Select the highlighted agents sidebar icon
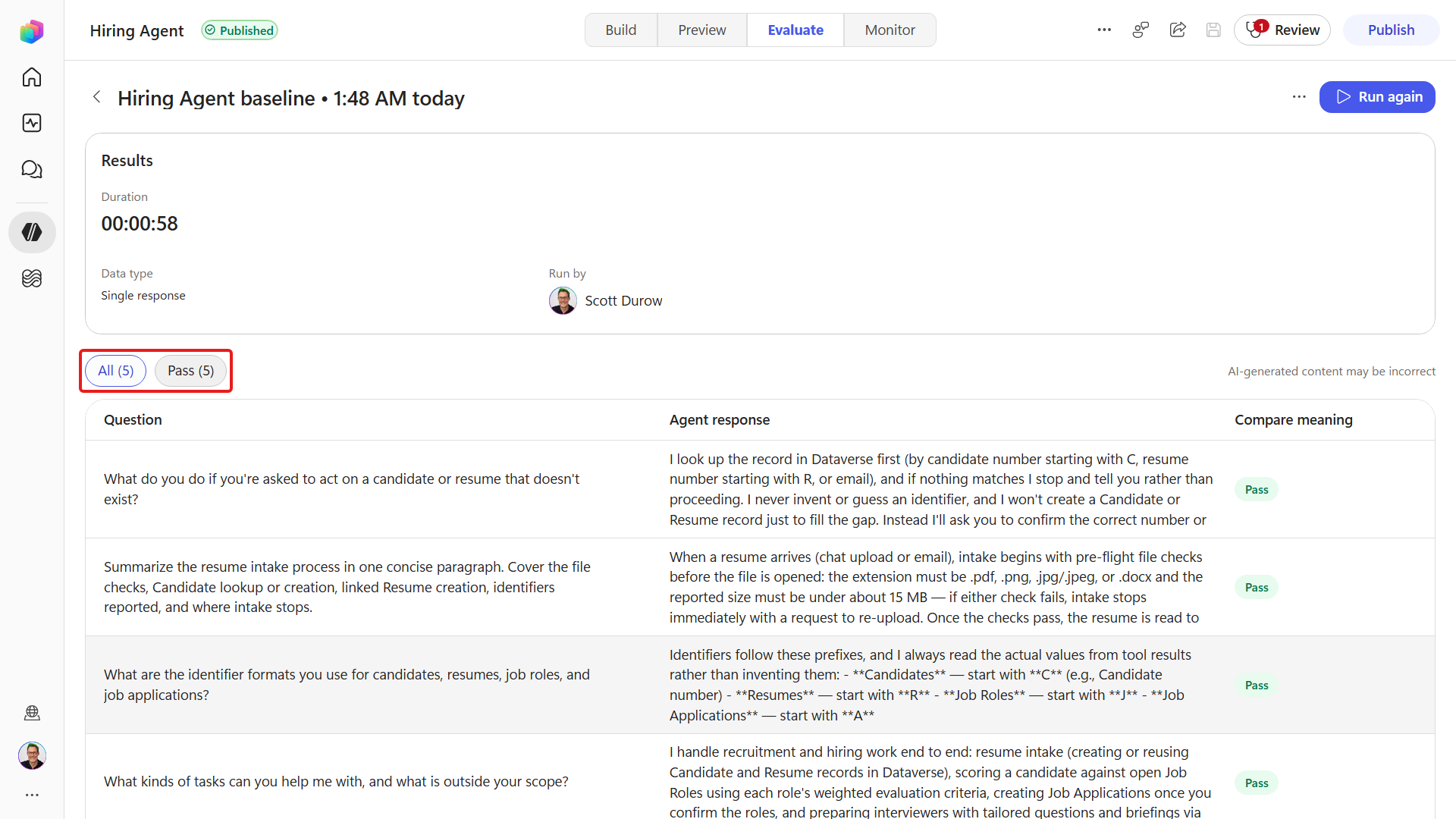This screenshot has height=819, width=1456. click(32, 232)
